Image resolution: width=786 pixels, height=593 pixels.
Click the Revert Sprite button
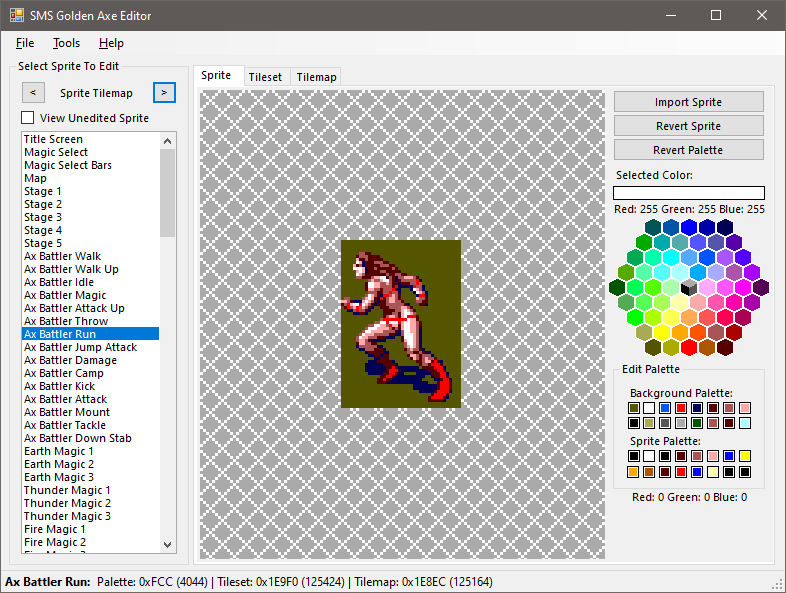(x=689, y=126)
